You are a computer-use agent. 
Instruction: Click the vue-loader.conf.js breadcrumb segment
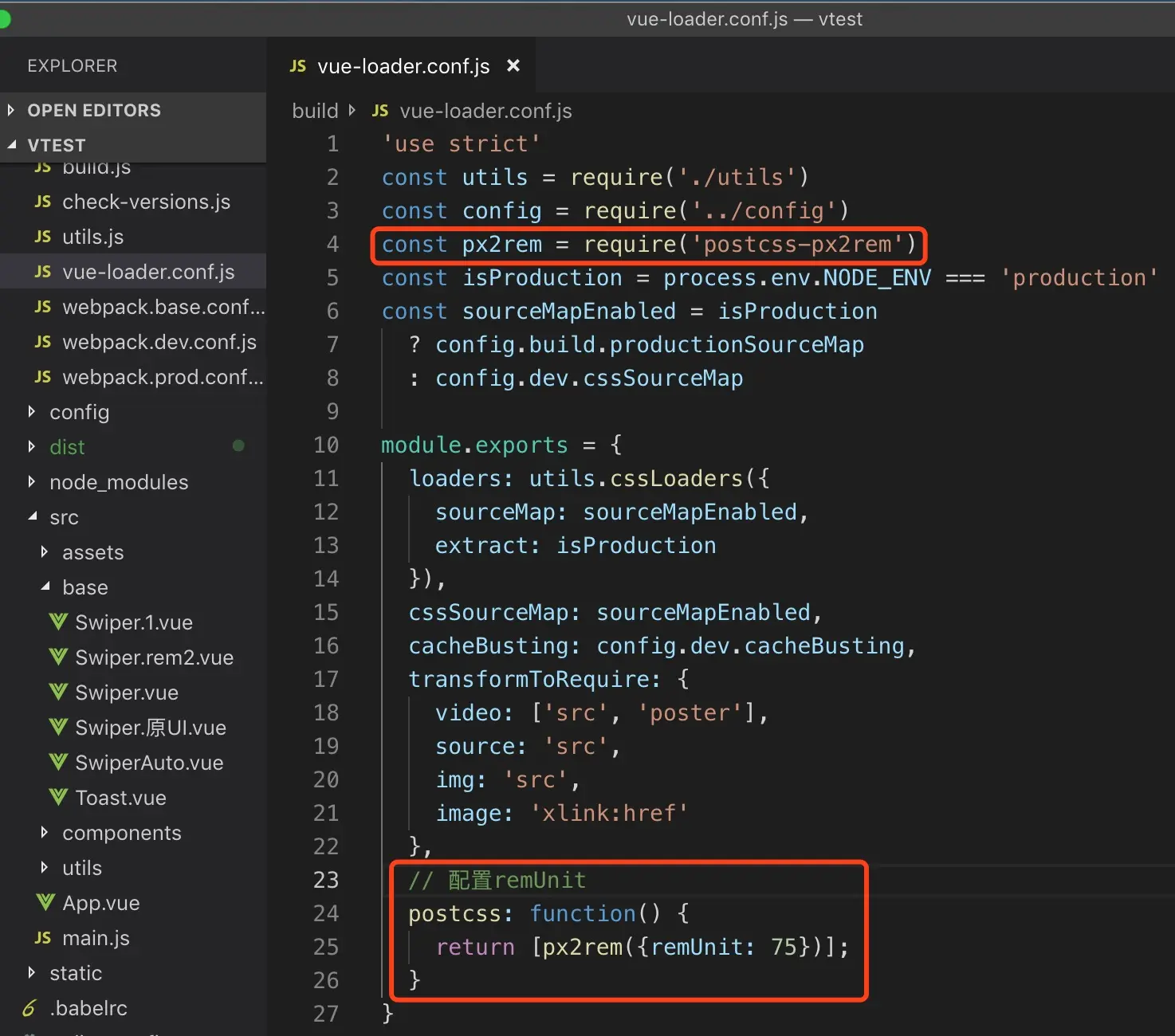click(485, 111)
